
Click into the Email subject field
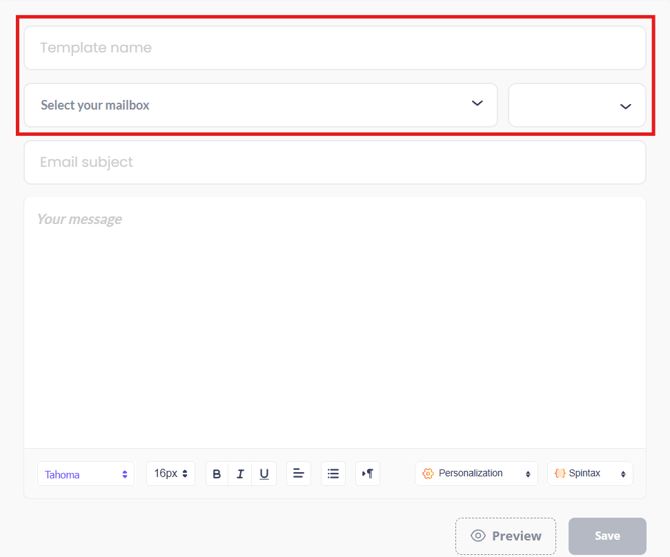click(335, 162)
